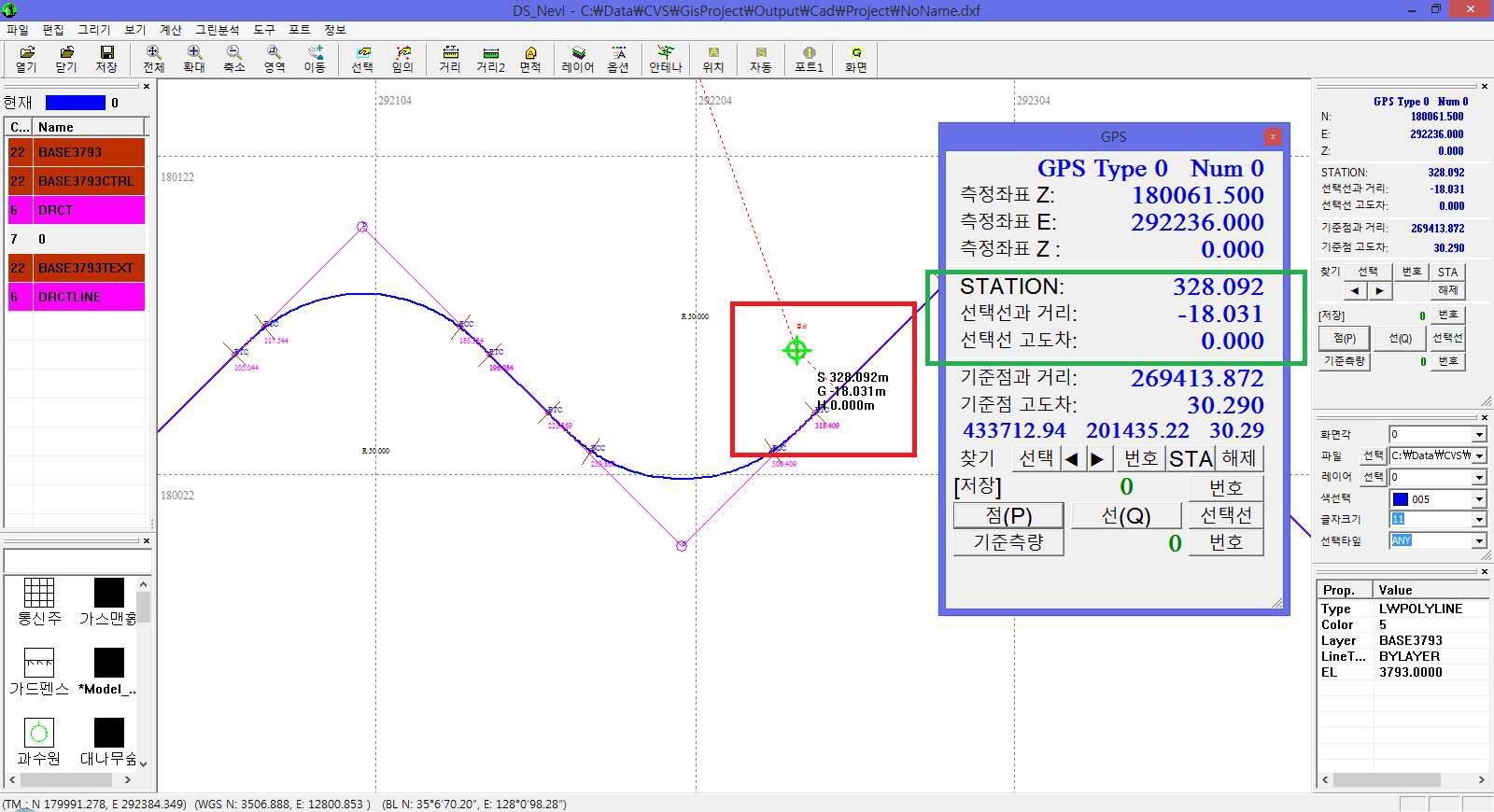Select the 가스맨홀 symbol in the palette
Viewport: 1494px width, 812px height.
108,601
